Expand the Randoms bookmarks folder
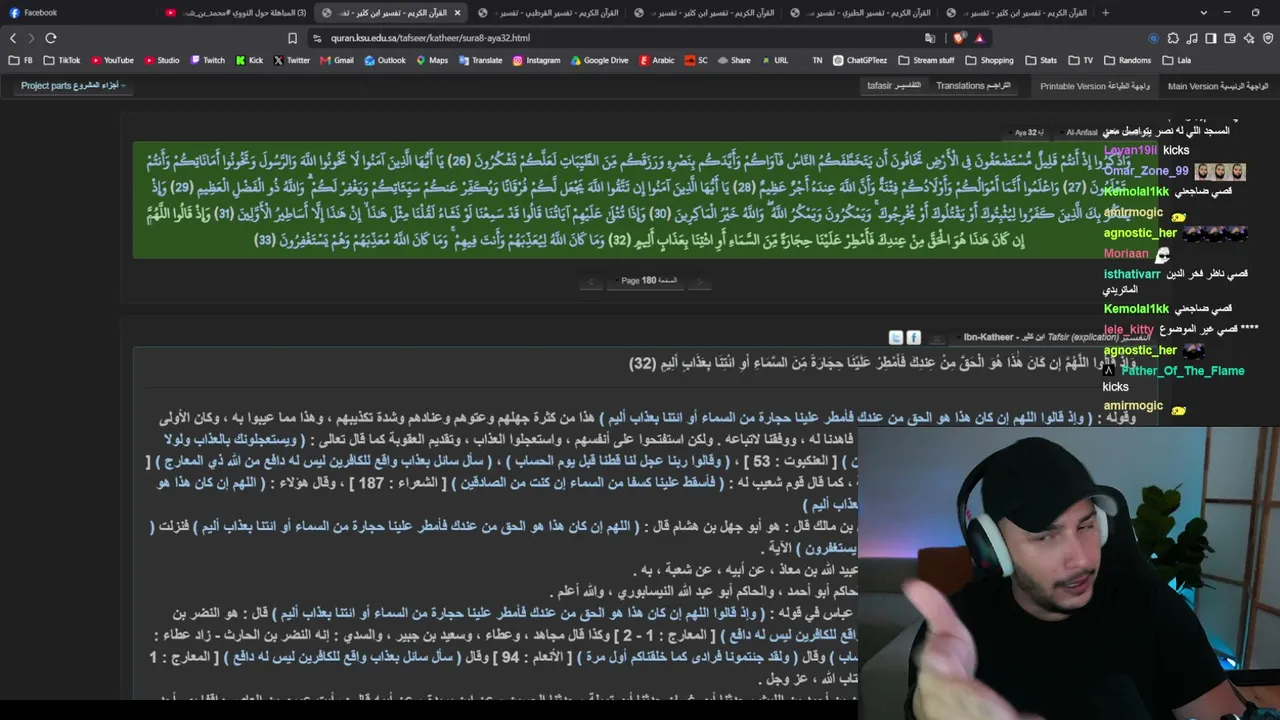This screenshot has height=720, width=1280. coord(1127,60)
